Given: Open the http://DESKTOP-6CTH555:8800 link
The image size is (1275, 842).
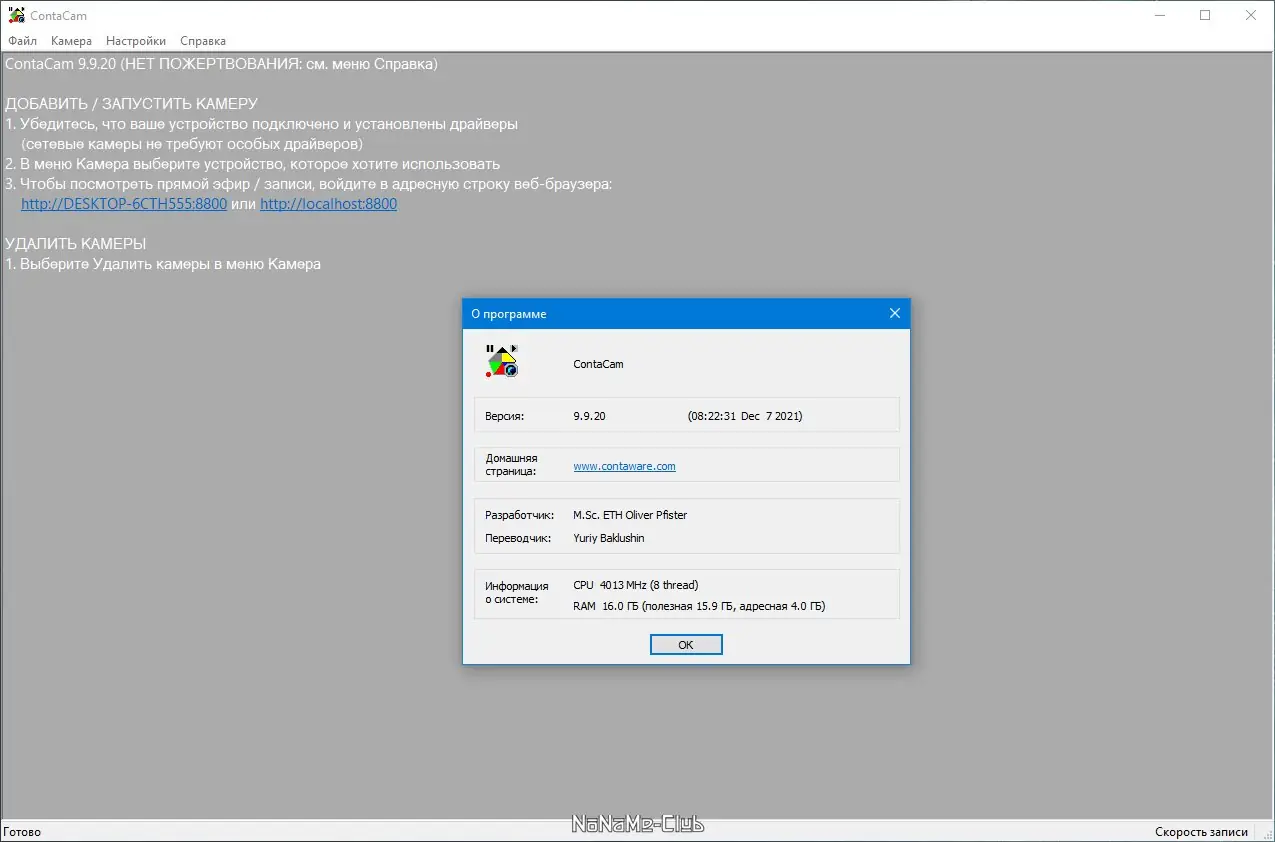Looking at the screenshot, I should point(124,204).
